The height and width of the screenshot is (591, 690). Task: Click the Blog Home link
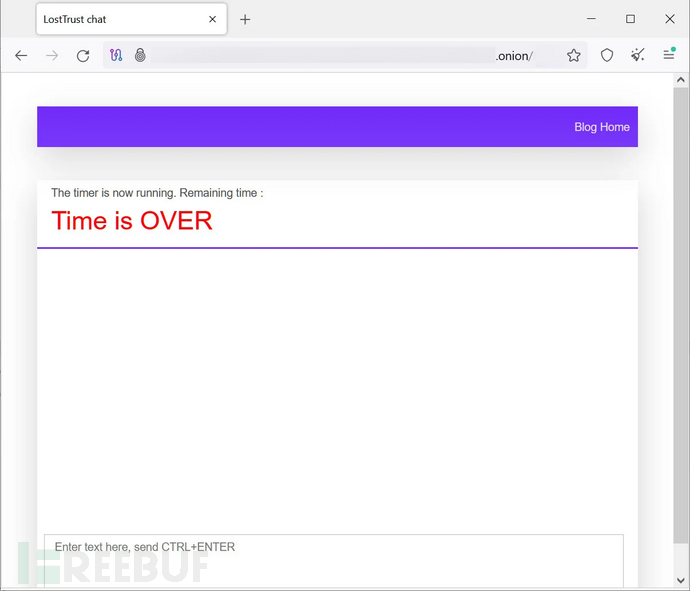tap(601, 127)
